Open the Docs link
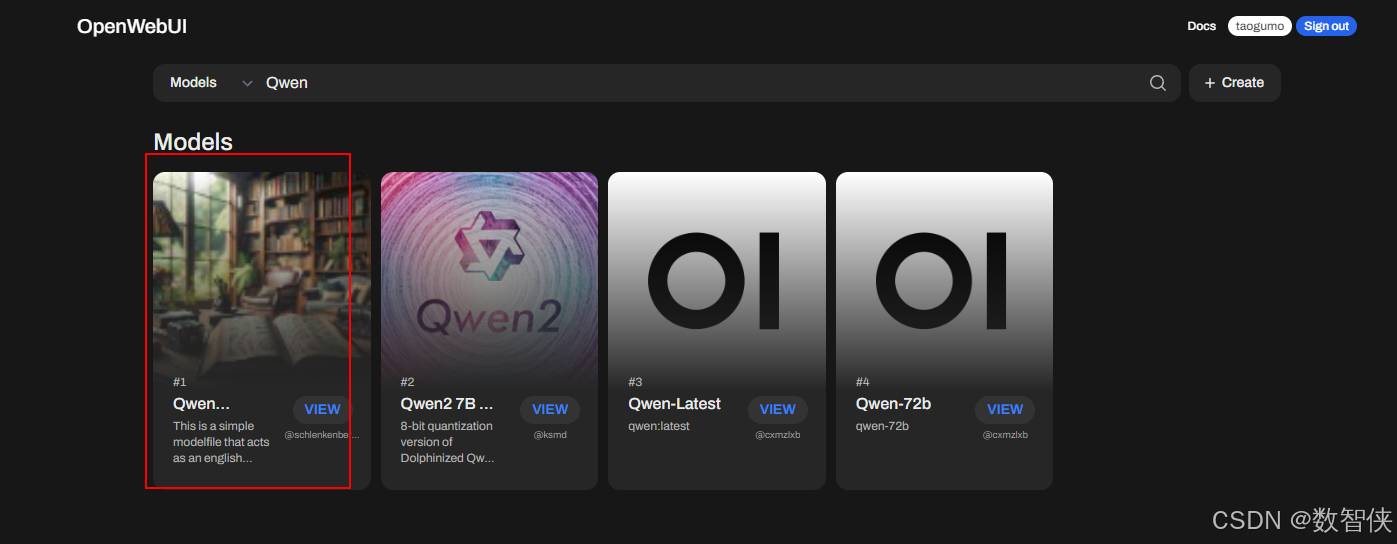This screenshot has height=544, width=1397. [1201, 26]
